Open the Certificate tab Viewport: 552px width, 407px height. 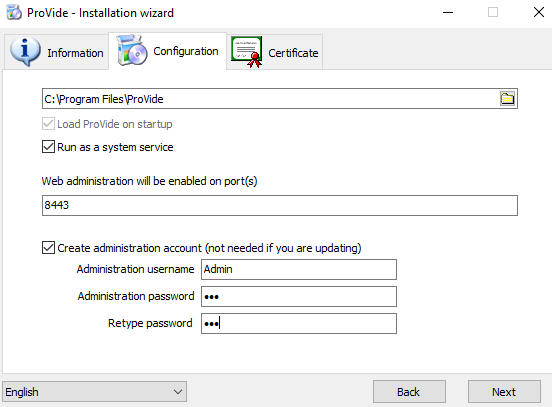pyautogui.click(x=275, y=52)
